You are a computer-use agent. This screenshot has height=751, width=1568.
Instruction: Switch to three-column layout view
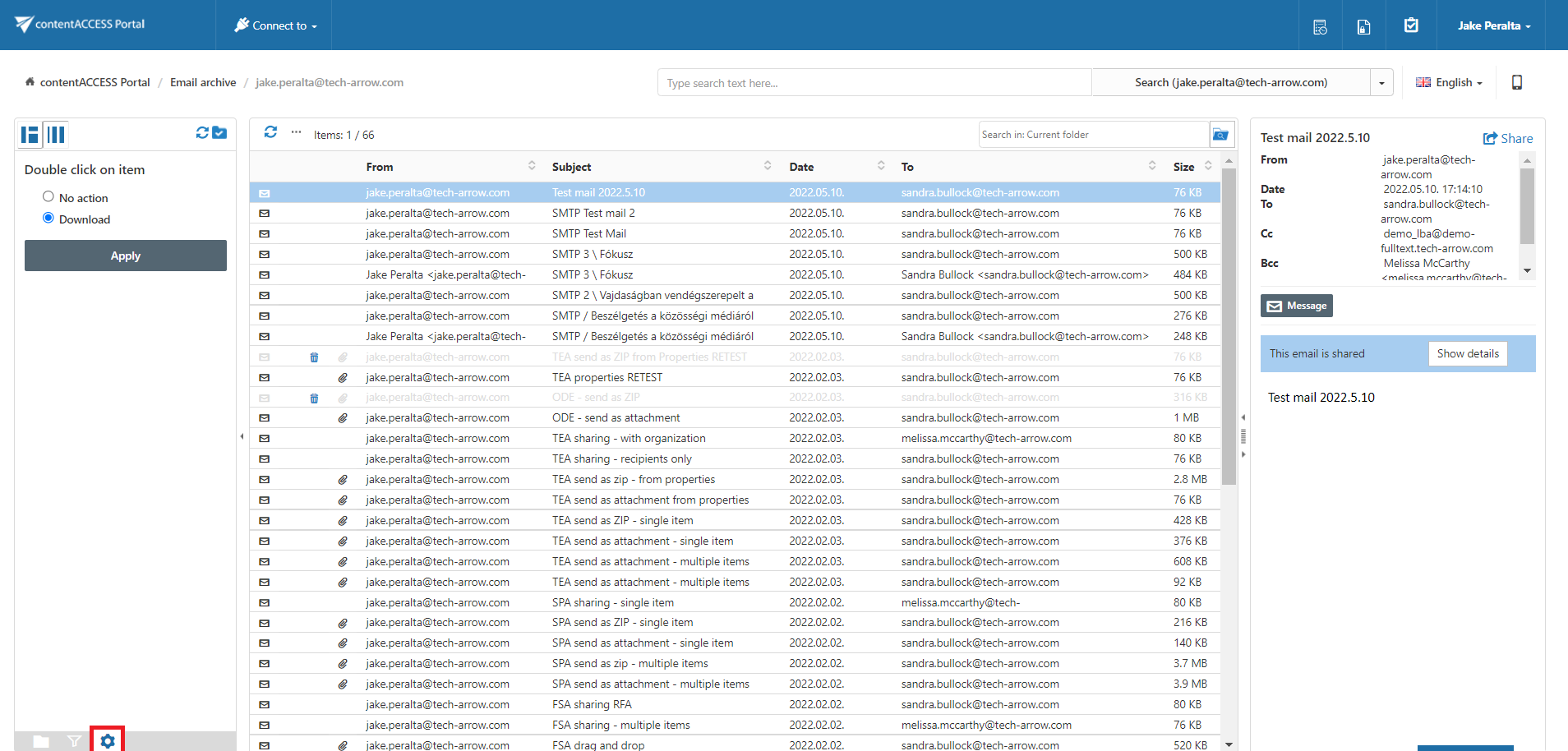(56, 134)
